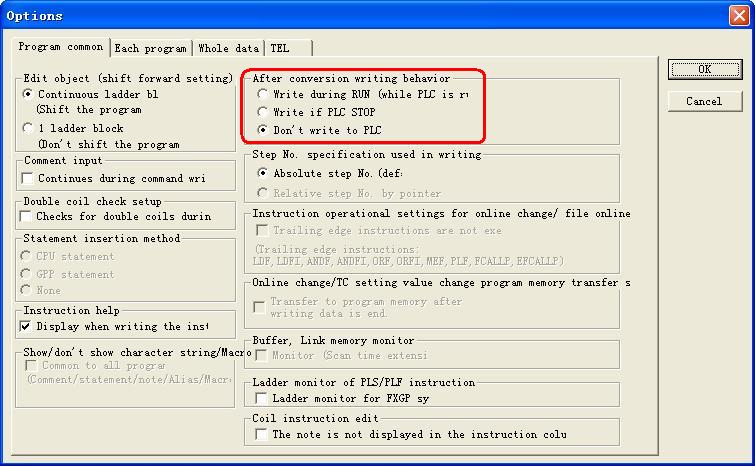Select Write during RUN radio button
The image size is (755, 466).
pyautogui.click(x=263, y=94)
